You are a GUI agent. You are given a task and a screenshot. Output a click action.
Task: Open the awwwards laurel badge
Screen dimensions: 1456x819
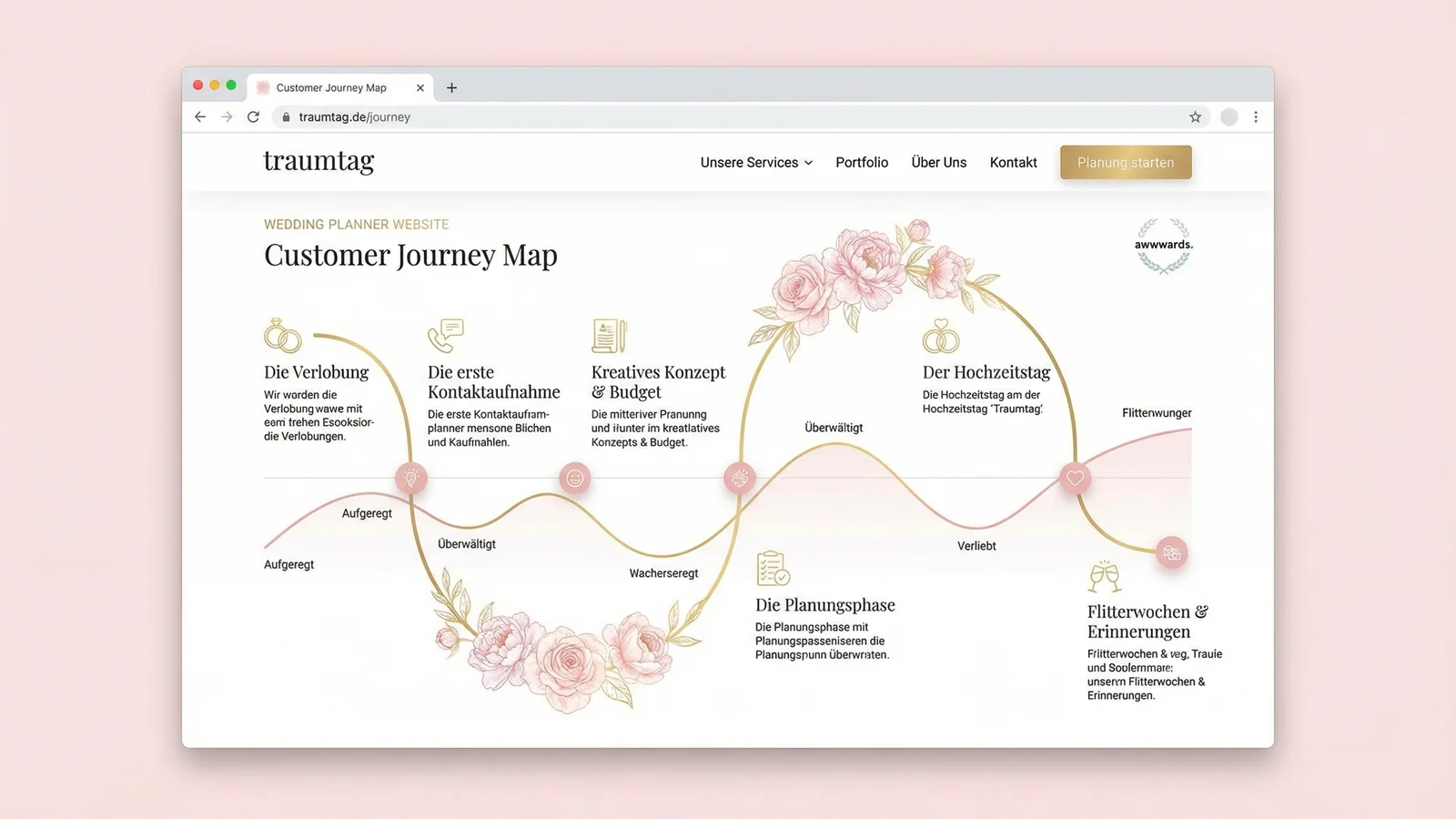pyautogui.click(x=1162, y=246)
